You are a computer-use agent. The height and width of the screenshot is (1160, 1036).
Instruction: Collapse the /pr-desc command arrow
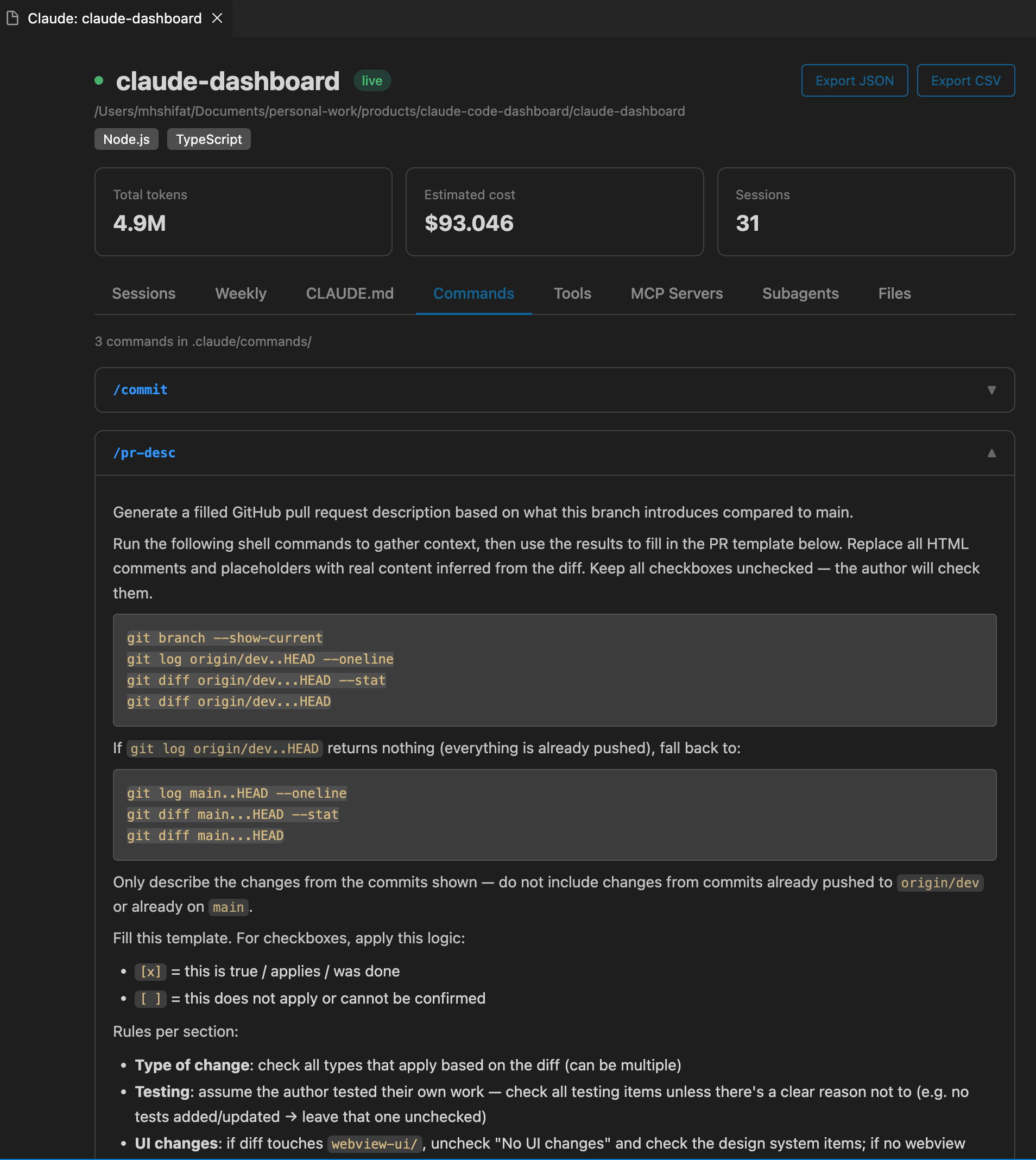(991, 453)
